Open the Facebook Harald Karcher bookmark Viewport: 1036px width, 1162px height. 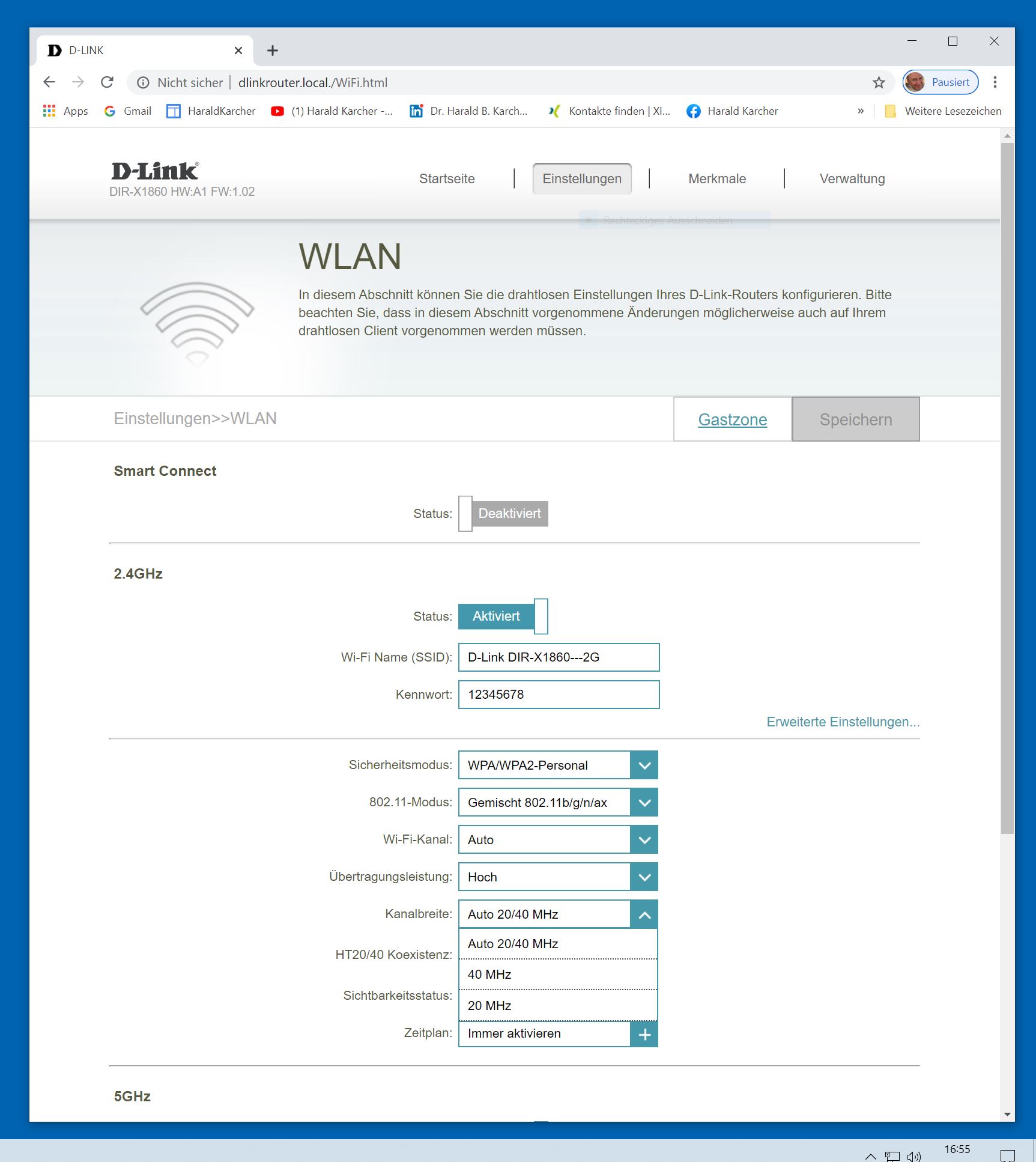coord(732,111)
